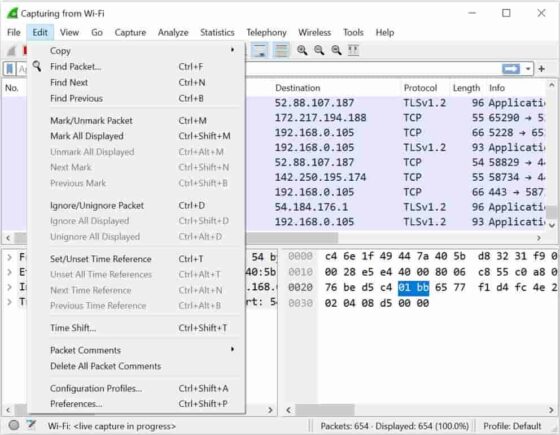560x435 pixels.
Task: Open the View menu
Action: click(69, 32)
